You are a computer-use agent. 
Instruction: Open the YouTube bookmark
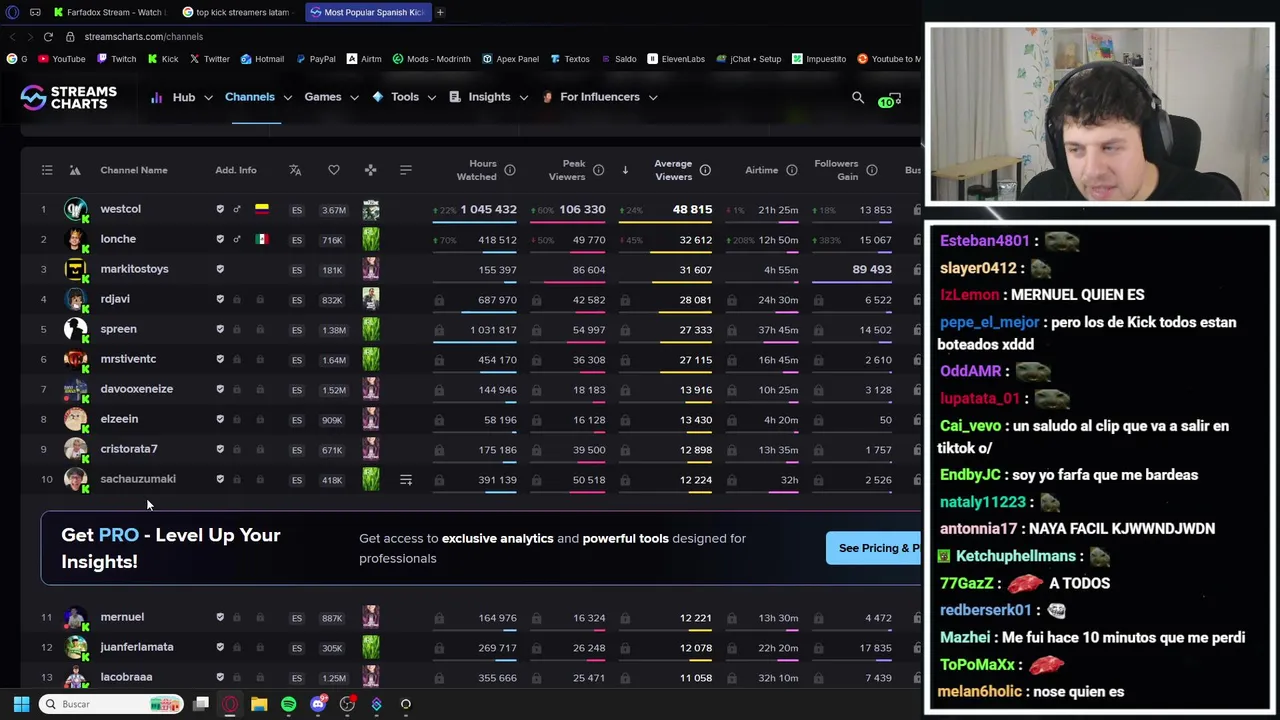(x=62, y=59)
